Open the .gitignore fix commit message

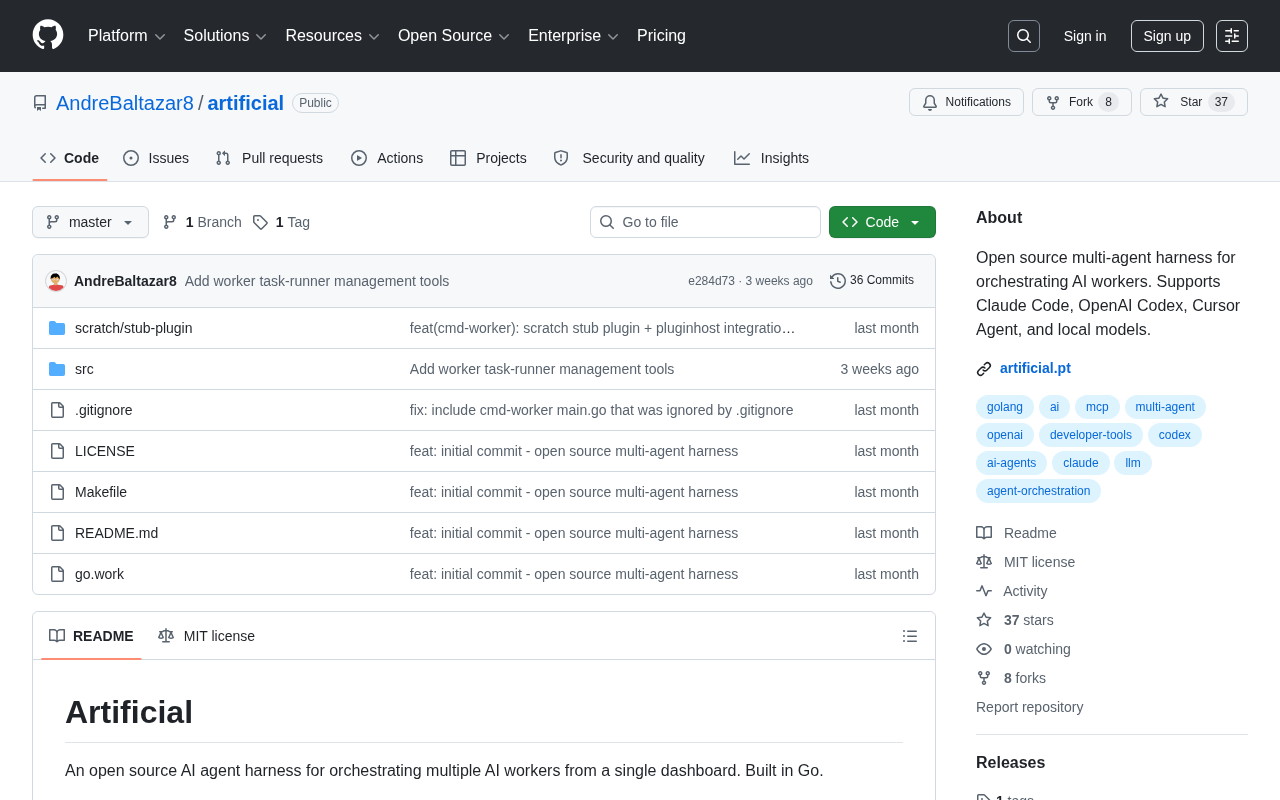click(x=601, y=410)
